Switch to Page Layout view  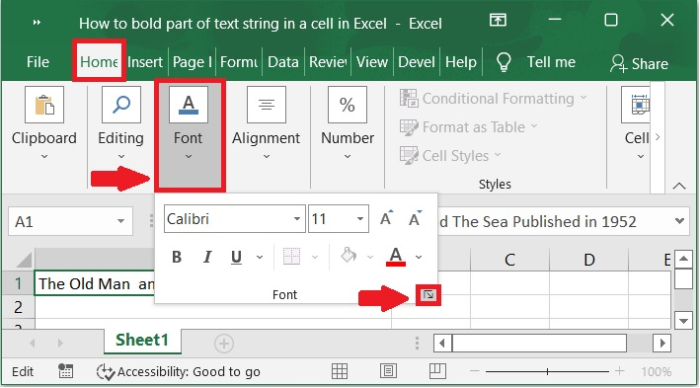[388, 371]
